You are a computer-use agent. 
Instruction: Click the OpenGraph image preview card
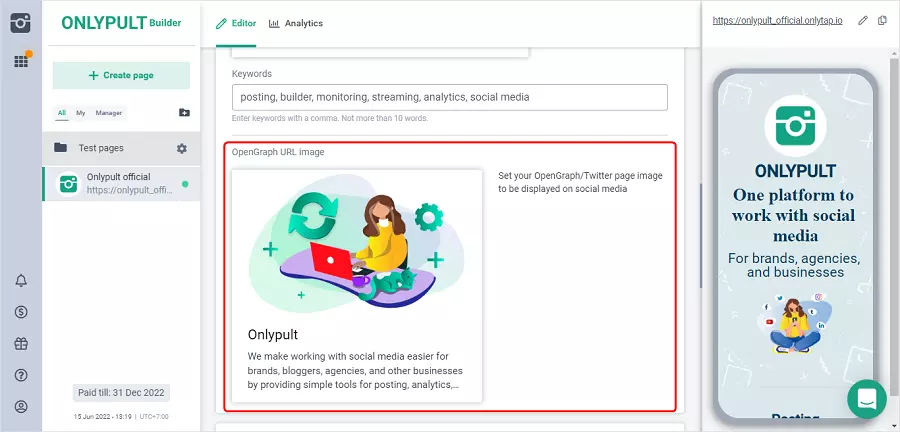[357, 286]
